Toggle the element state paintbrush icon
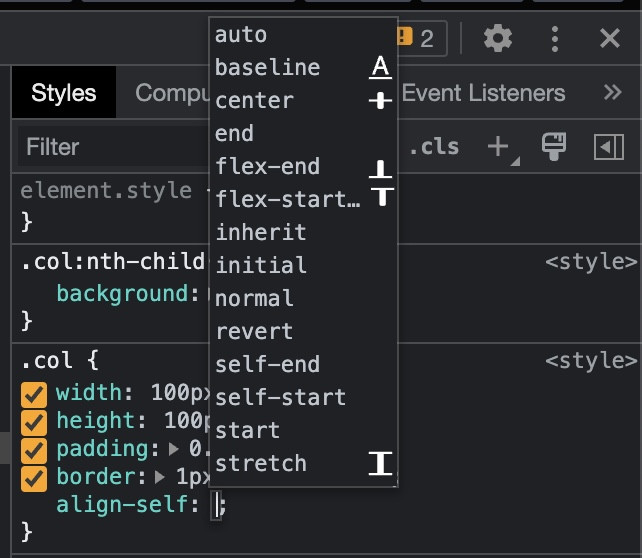The height and width of the screenshot is (558, 642). click(553, 147)
